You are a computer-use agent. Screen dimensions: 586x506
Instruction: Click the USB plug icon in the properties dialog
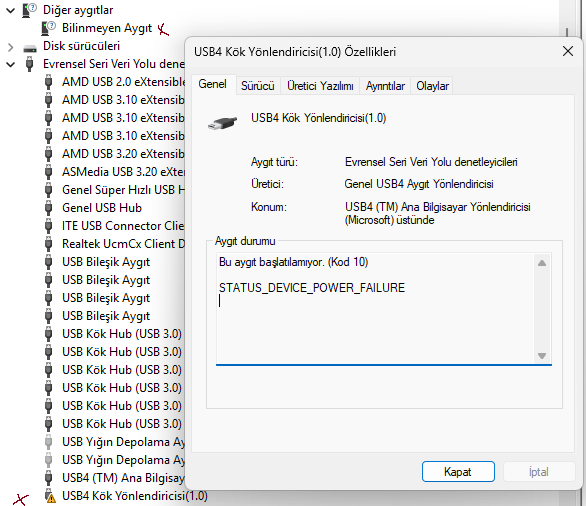coord(222,122)
